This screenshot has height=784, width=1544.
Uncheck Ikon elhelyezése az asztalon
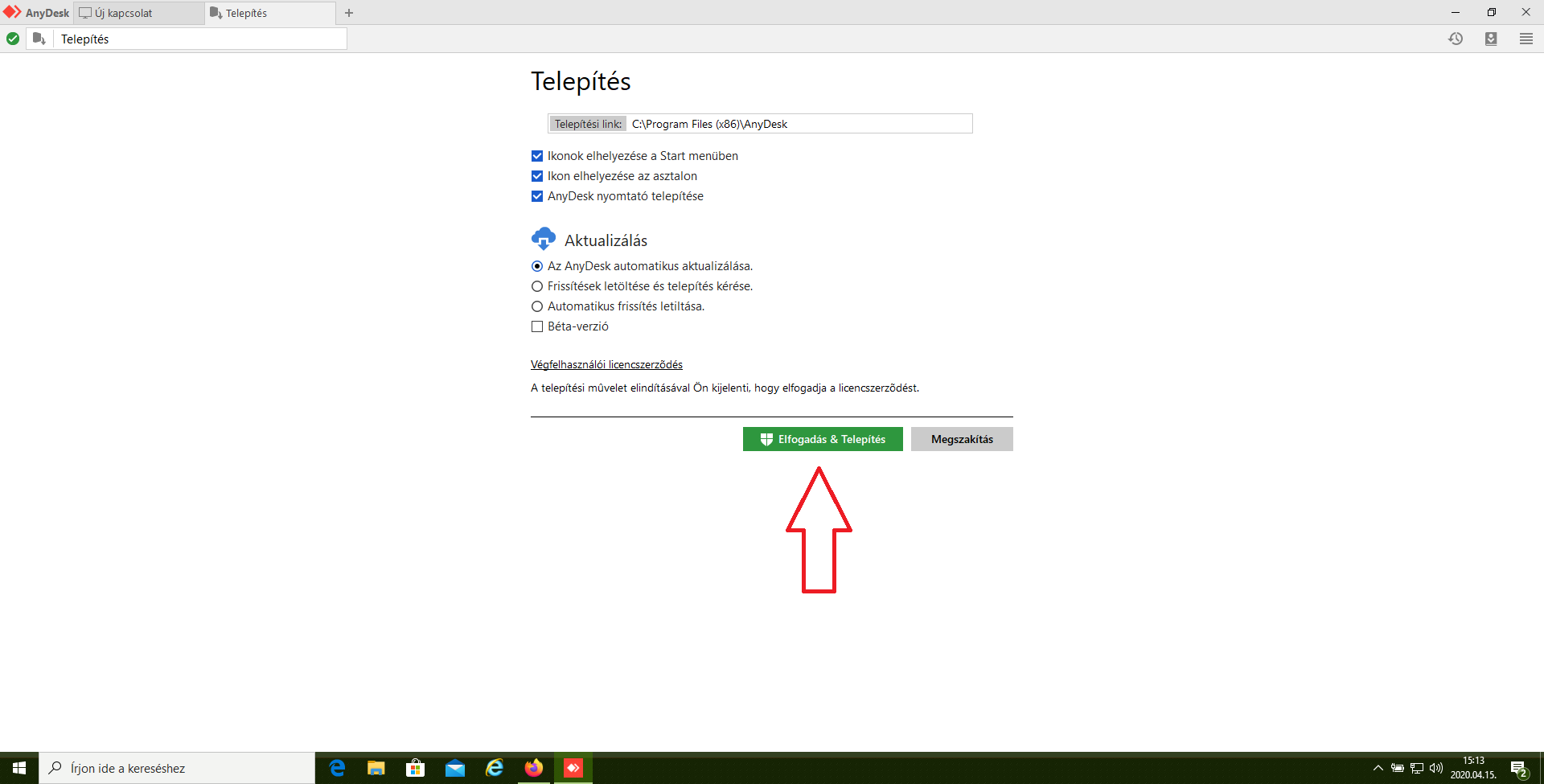click(x=537, y=176)
